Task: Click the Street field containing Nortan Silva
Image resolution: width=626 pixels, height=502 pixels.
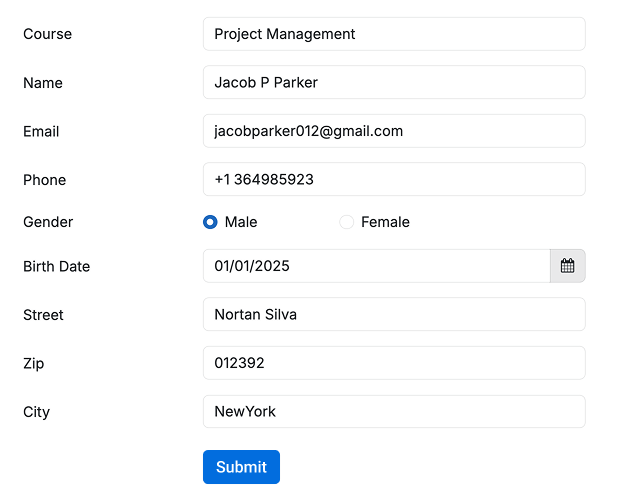Action: point(393,315)
